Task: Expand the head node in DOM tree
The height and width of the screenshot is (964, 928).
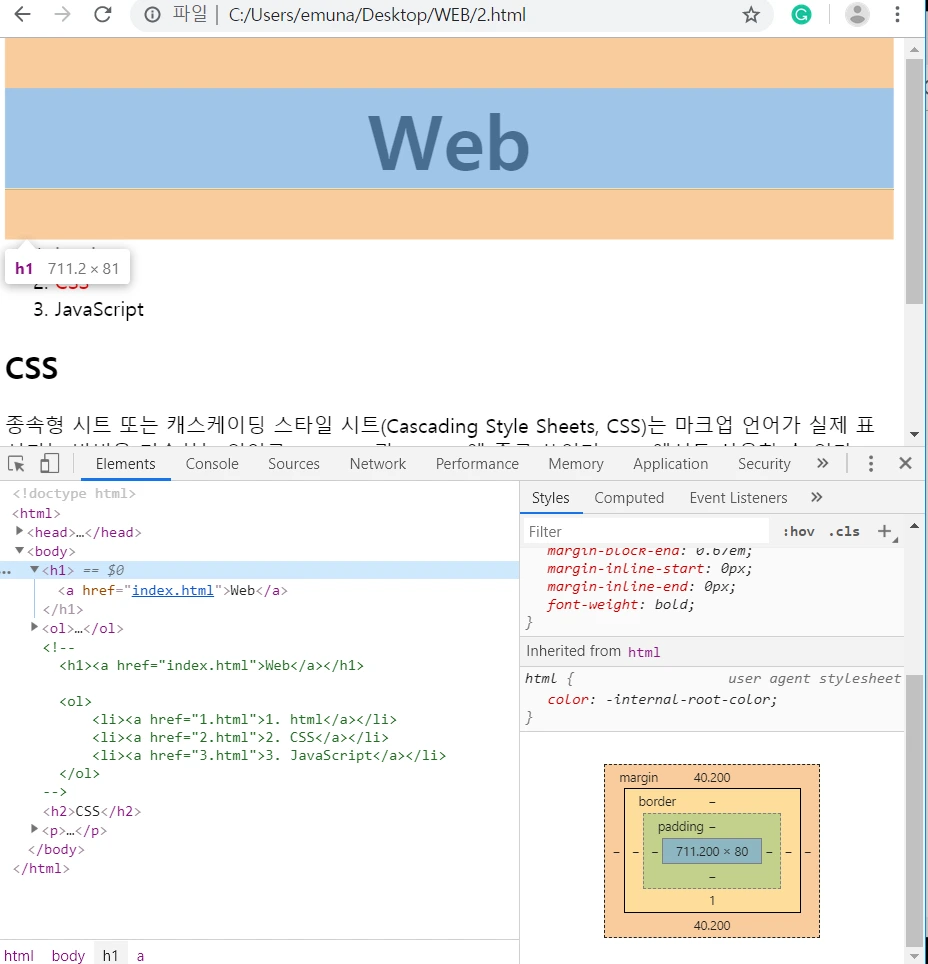Action: coord(19,531)
